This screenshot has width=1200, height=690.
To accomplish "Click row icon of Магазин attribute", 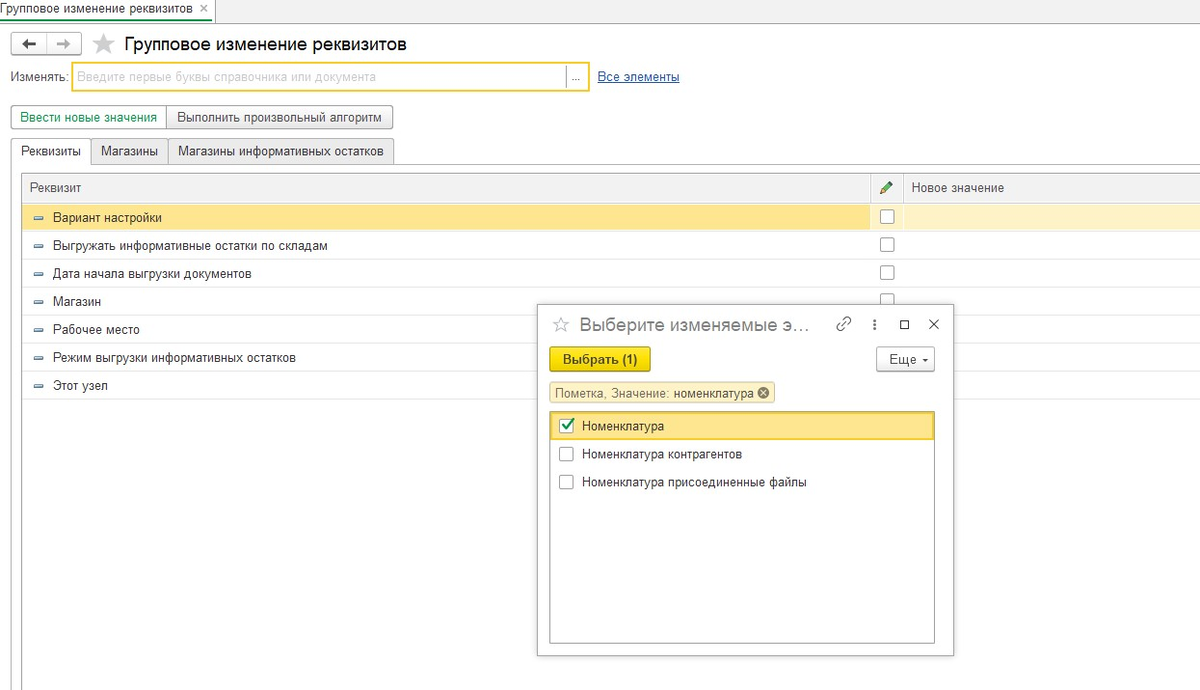I will tap(39, 301).
